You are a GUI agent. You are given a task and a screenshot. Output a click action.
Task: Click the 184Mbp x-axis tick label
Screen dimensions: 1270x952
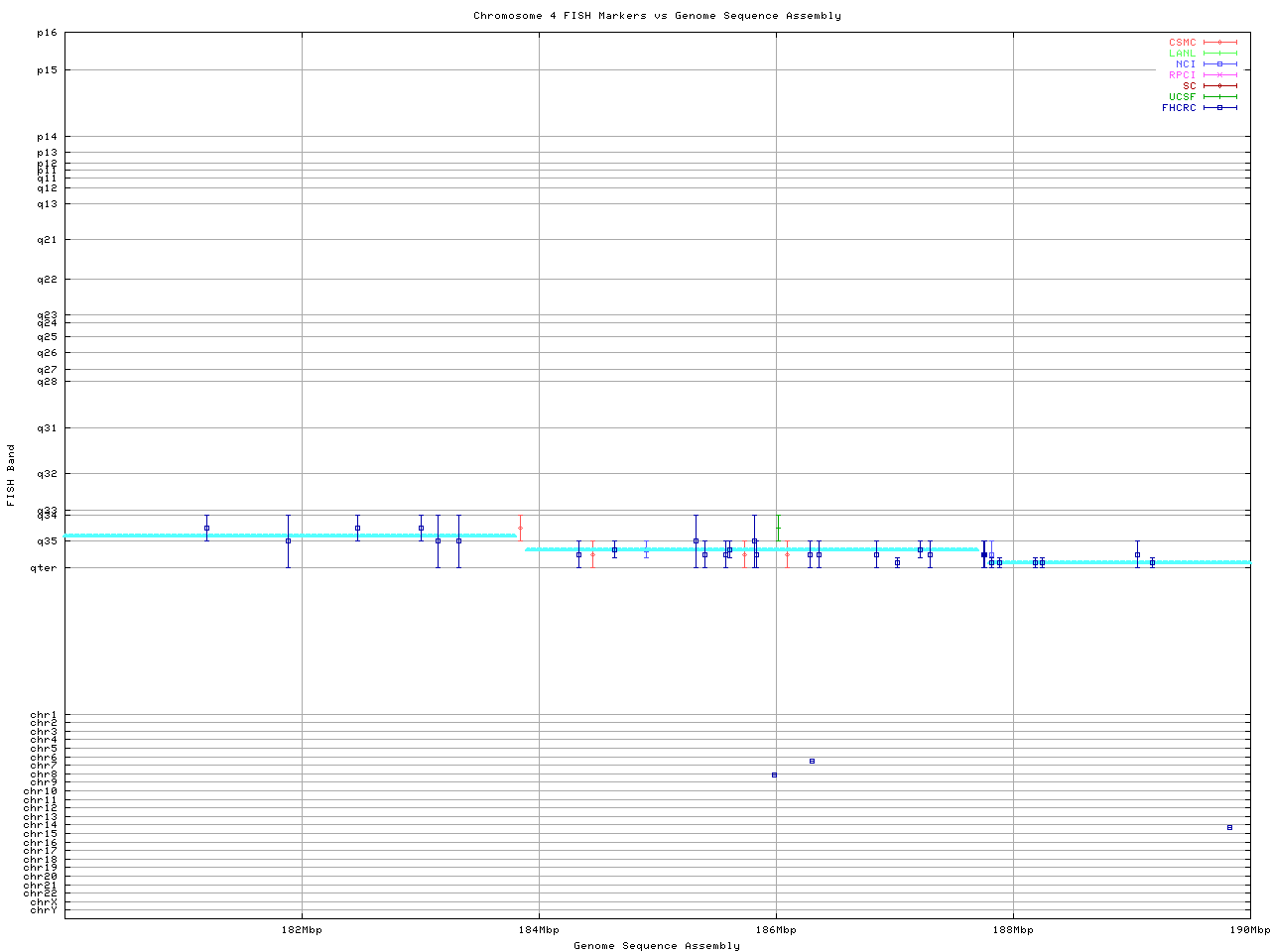point(539,930)
